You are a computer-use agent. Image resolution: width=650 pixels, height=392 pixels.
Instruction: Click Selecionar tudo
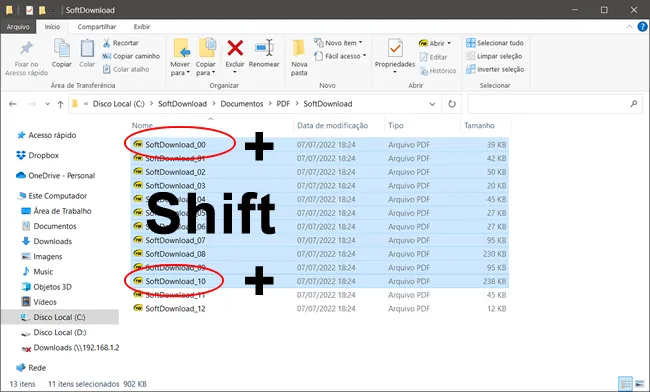pos(495,43)
